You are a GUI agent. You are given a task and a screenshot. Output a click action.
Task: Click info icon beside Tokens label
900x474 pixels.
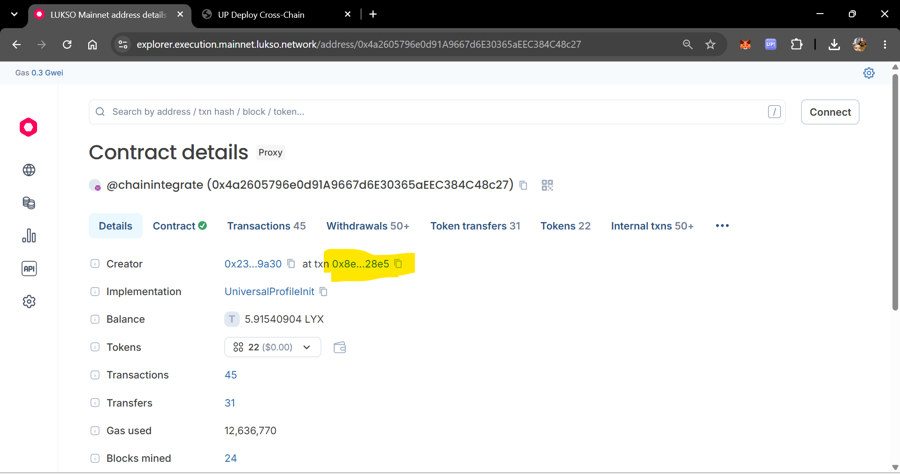pyautogui.click(x=95, y=347)
